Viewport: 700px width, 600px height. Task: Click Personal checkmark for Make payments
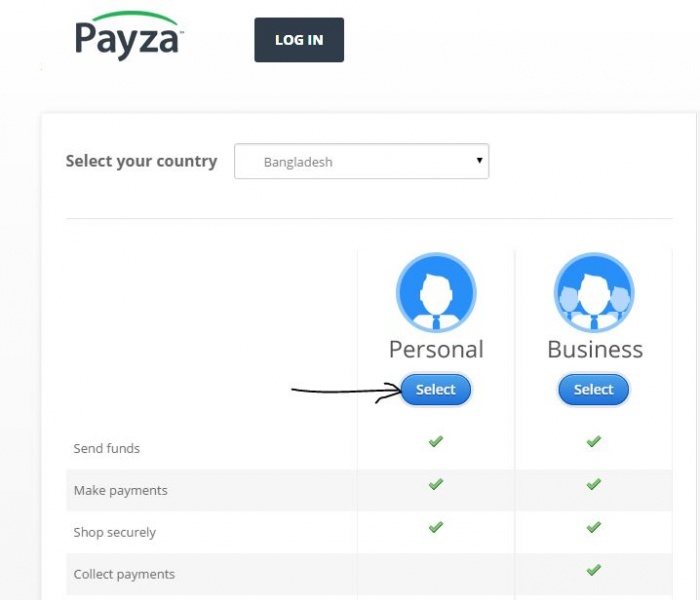pyautogui.click(x=436, y=484)
